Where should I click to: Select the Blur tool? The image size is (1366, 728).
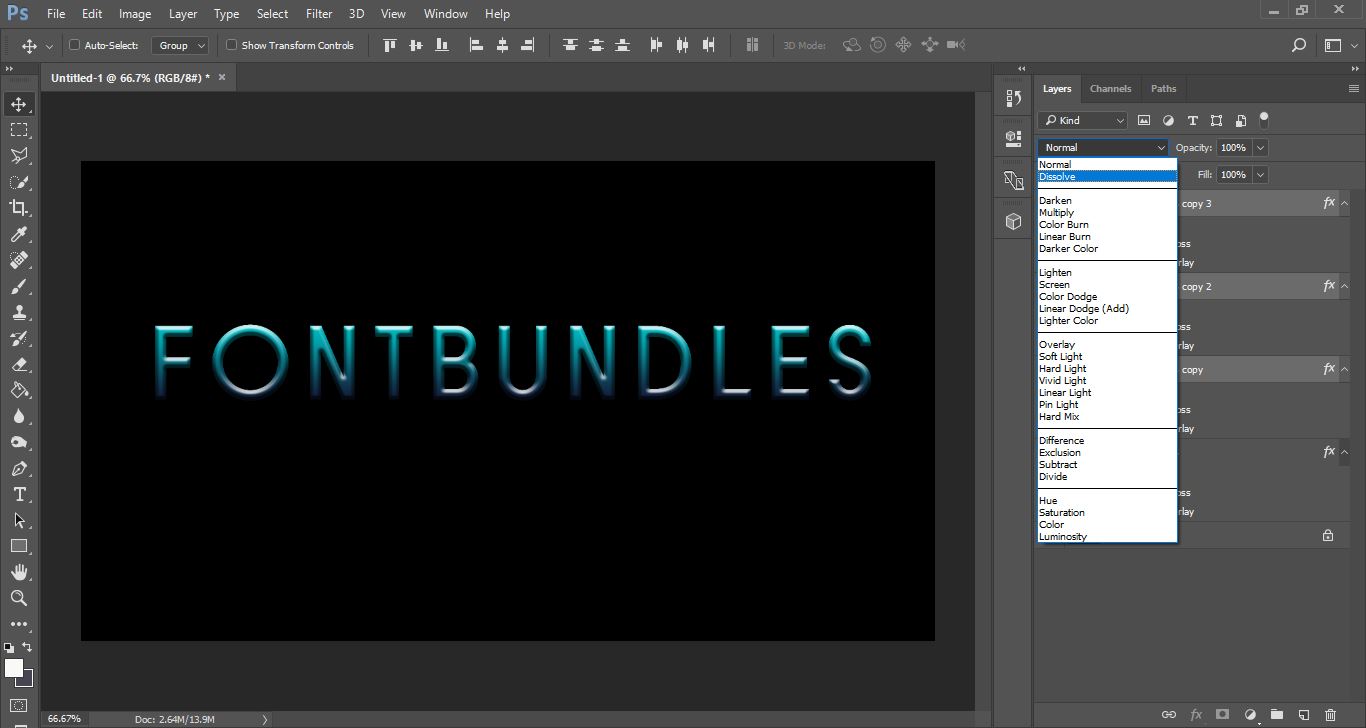pyautogui.click(x=19, y=416)
